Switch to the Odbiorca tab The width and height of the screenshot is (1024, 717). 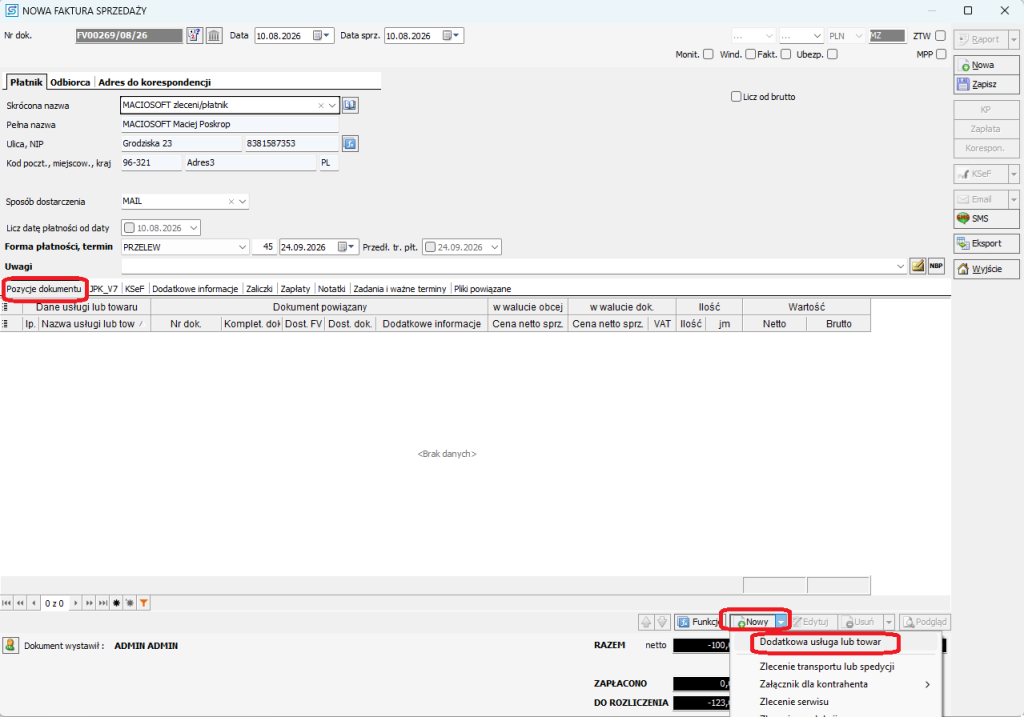tap(70, 82)
